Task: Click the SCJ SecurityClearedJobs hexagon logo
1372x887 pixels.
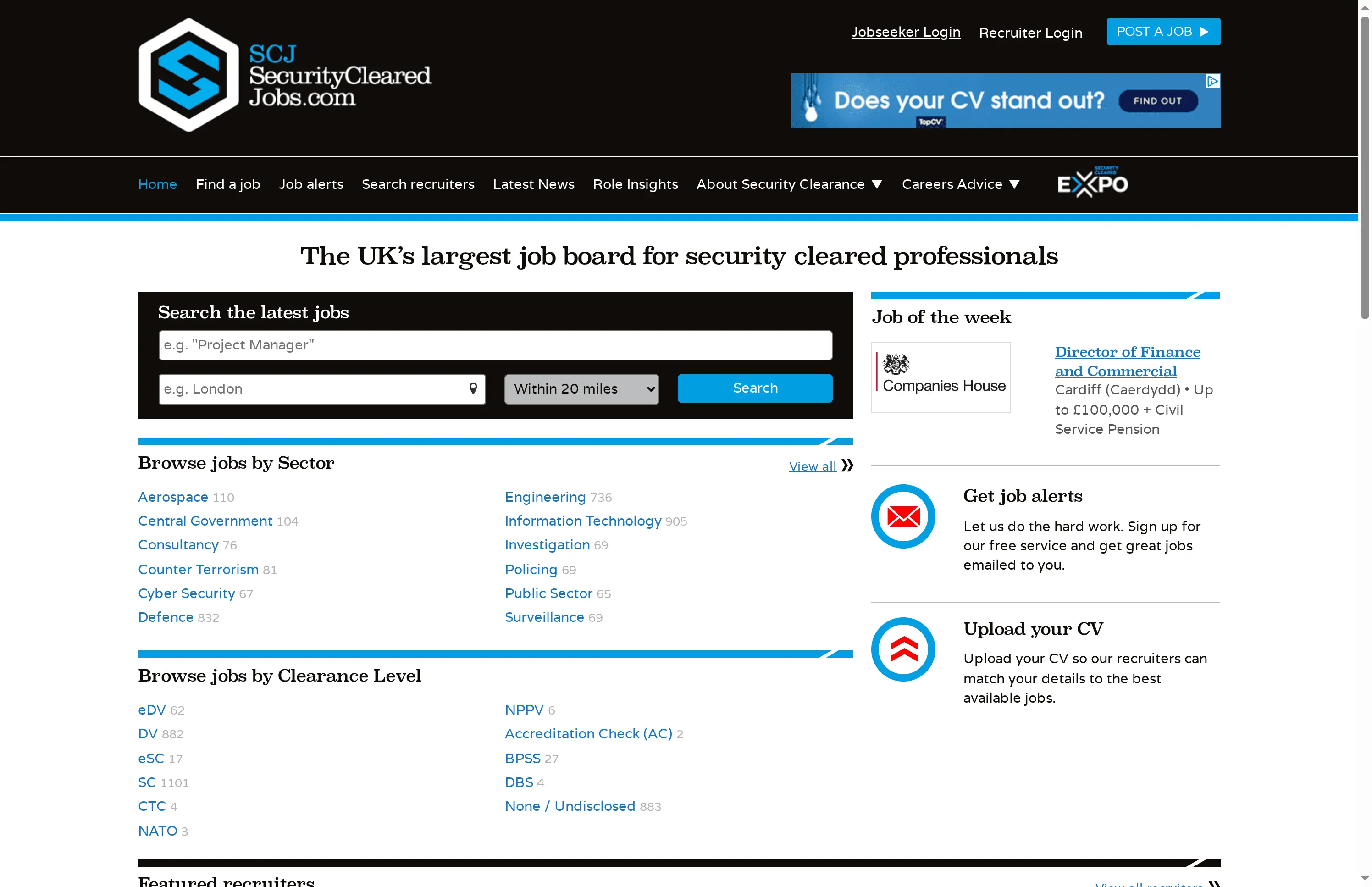Action: tap(189, 75)
